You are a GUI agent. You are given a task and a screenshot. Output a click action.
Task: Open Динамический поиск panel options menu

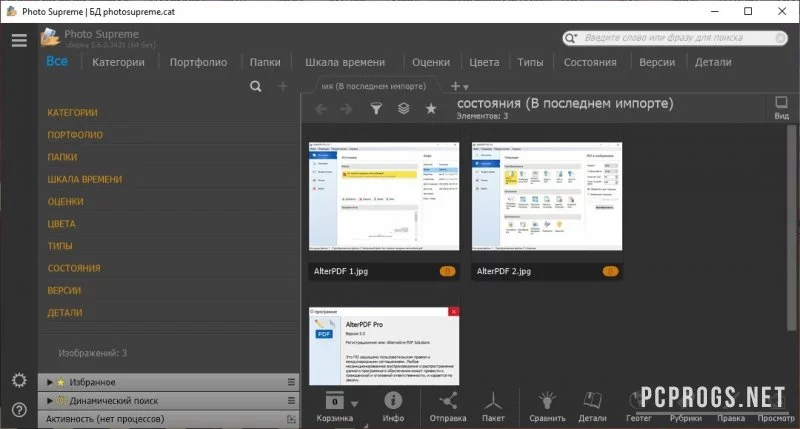pyautogui.click(x=291, y=400)
